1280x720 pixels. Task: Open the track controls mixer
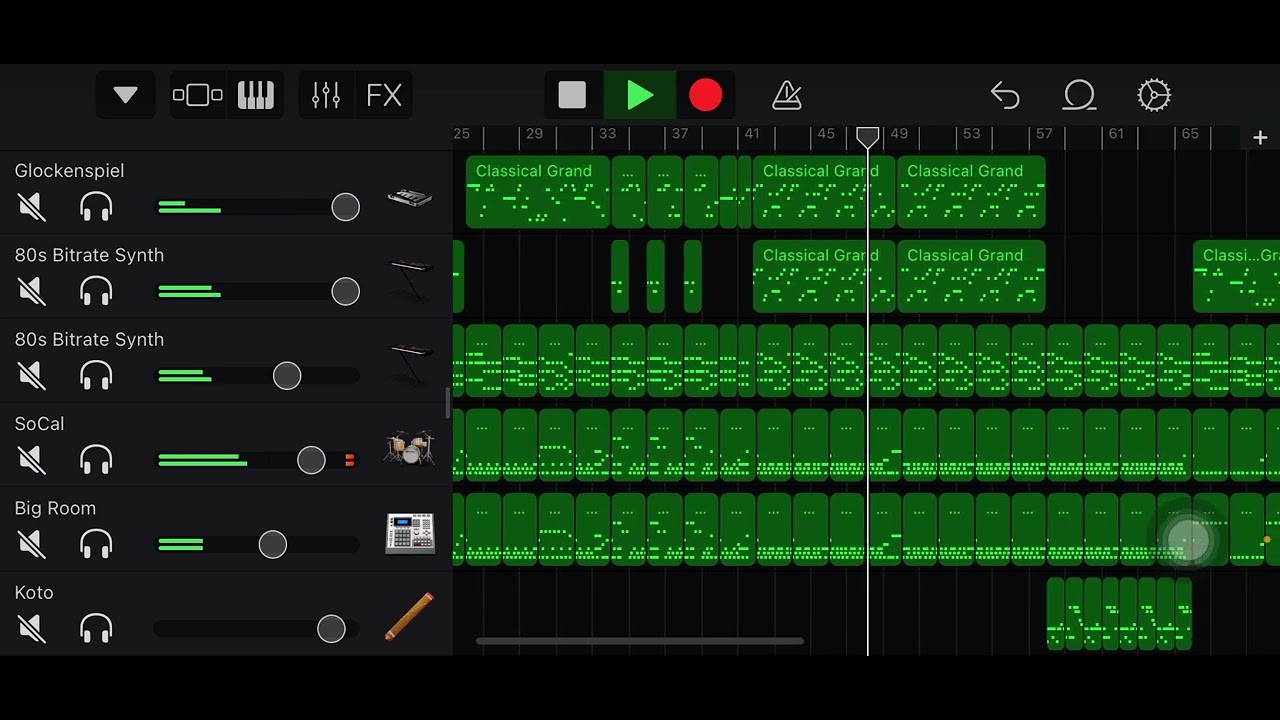[x=326, y=95]
